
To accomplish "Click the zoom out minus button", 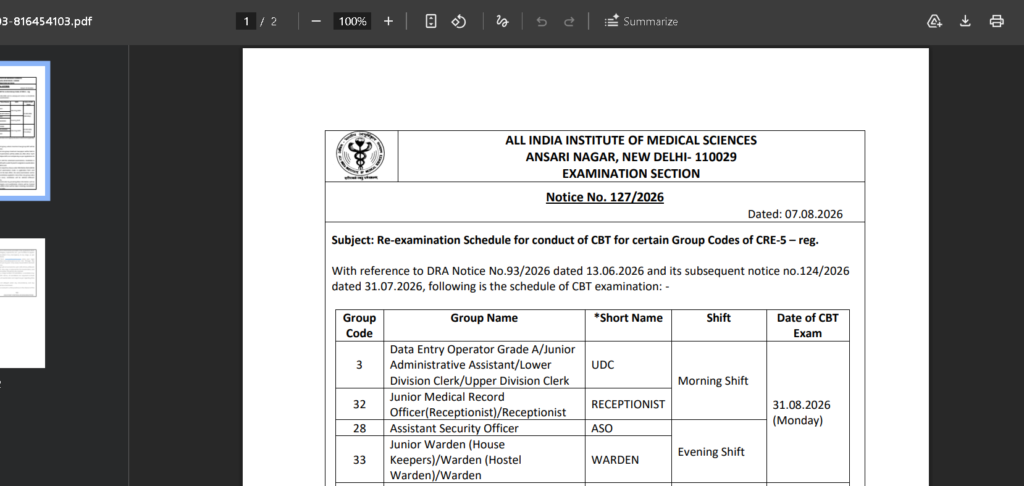I will (316, 22).
